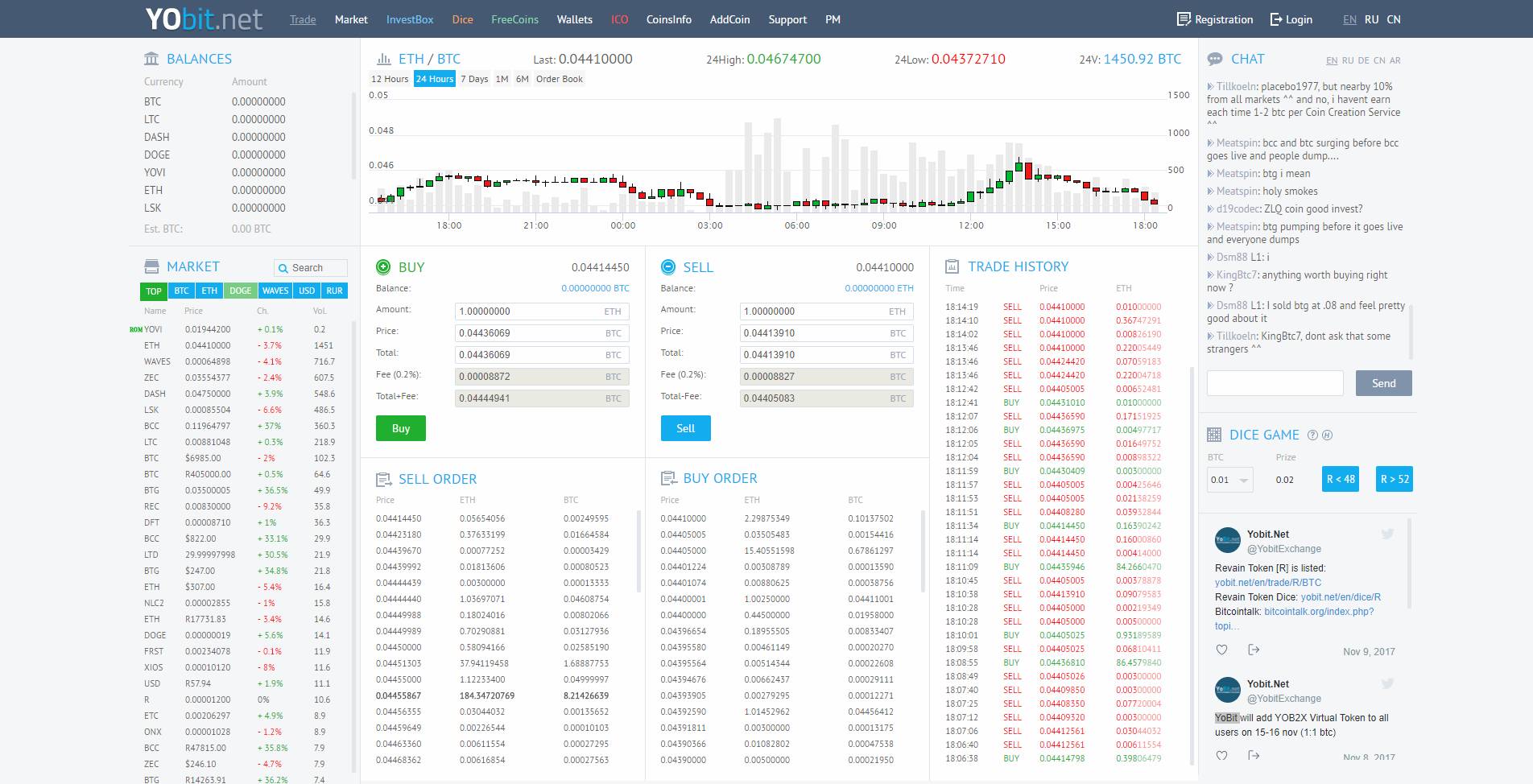1533x784 pixels.
Task: Select the 24 Hours chart range
Action: 435,79
